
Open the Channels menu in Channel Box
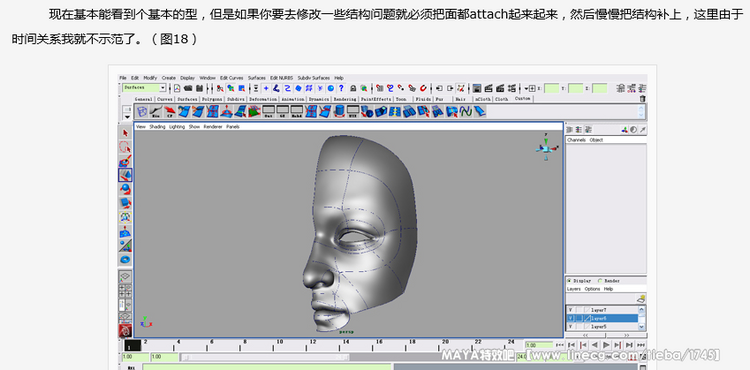pos(576,140)
